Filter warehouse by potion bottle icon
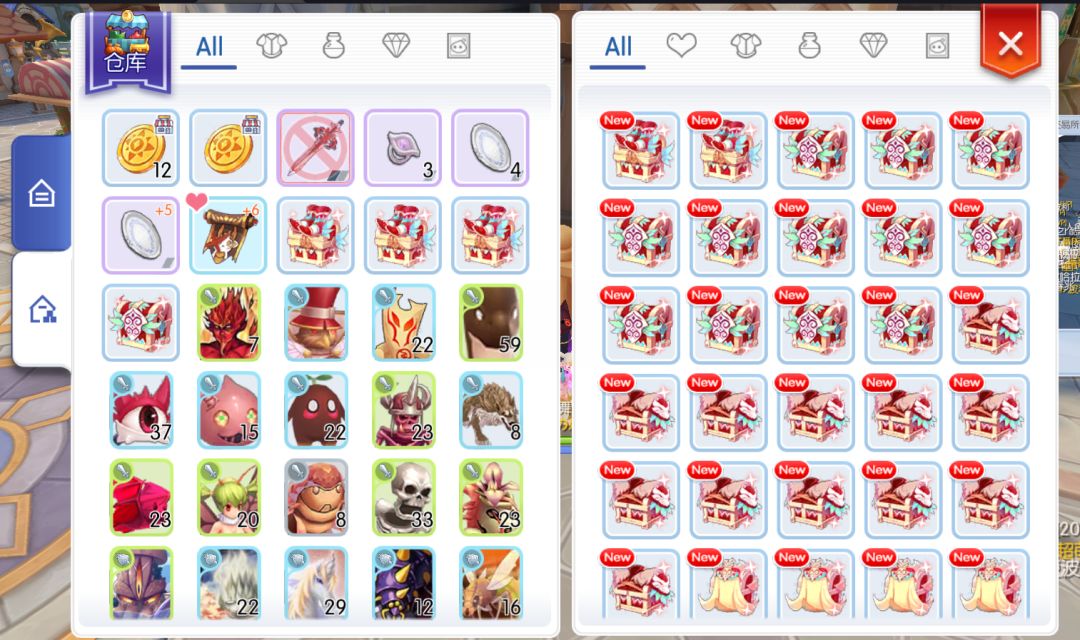 click(333, 46)
